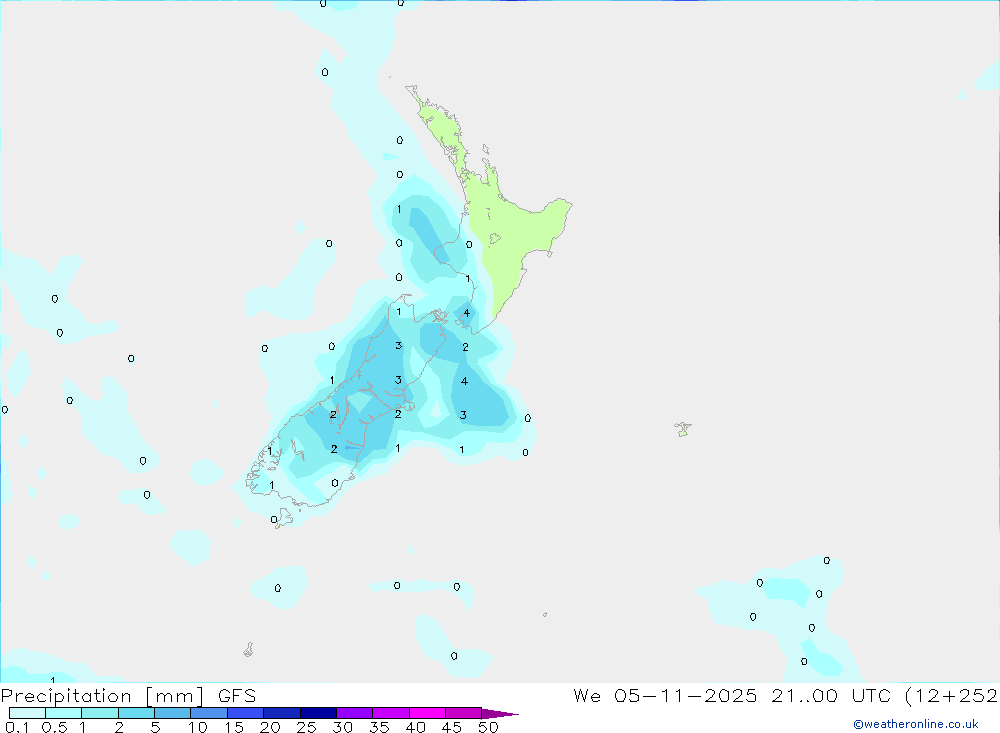Click the 50 label on the legend scale

point(488,727)
